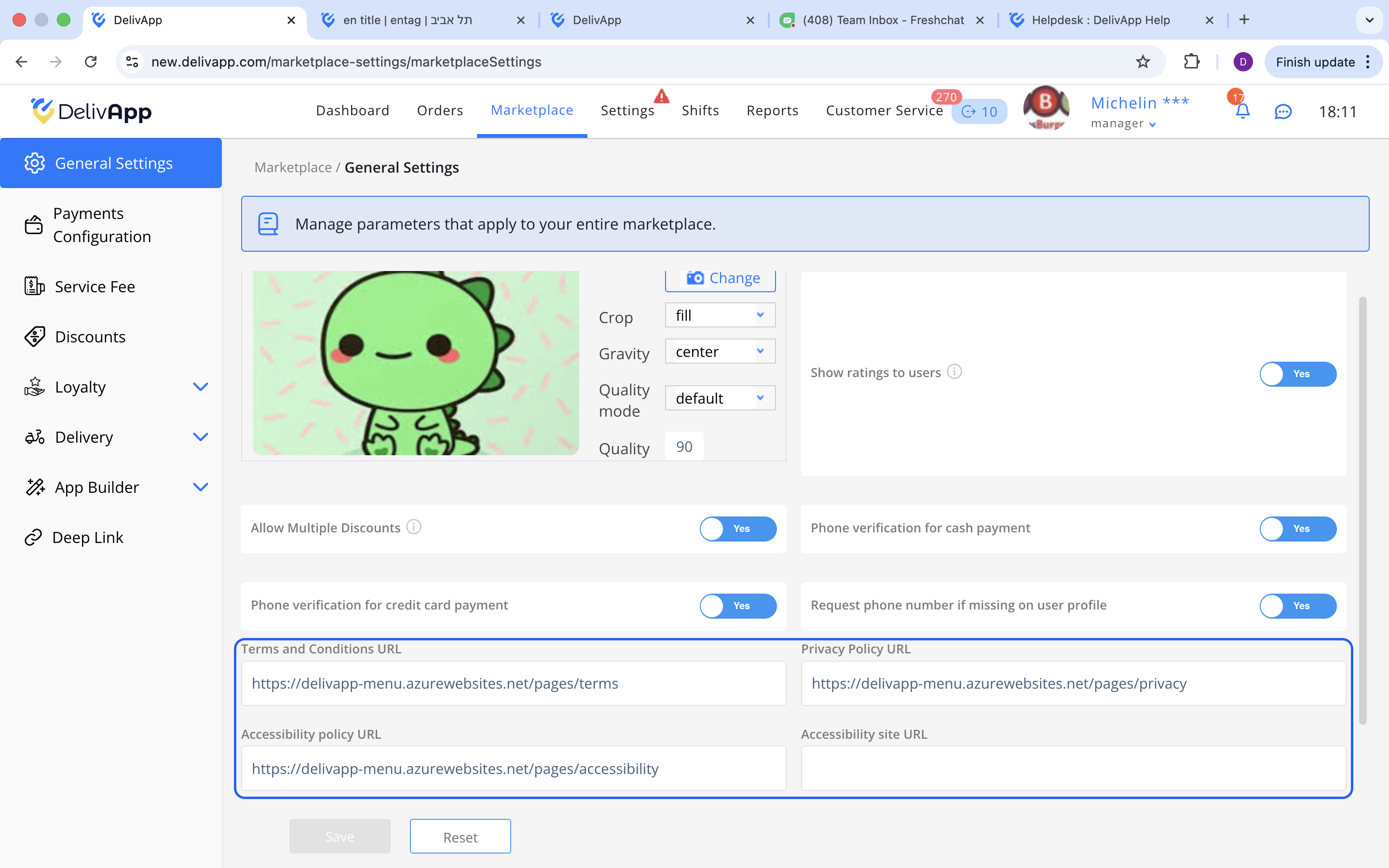Click the Service Fee receipt icon

coord(34,286)
